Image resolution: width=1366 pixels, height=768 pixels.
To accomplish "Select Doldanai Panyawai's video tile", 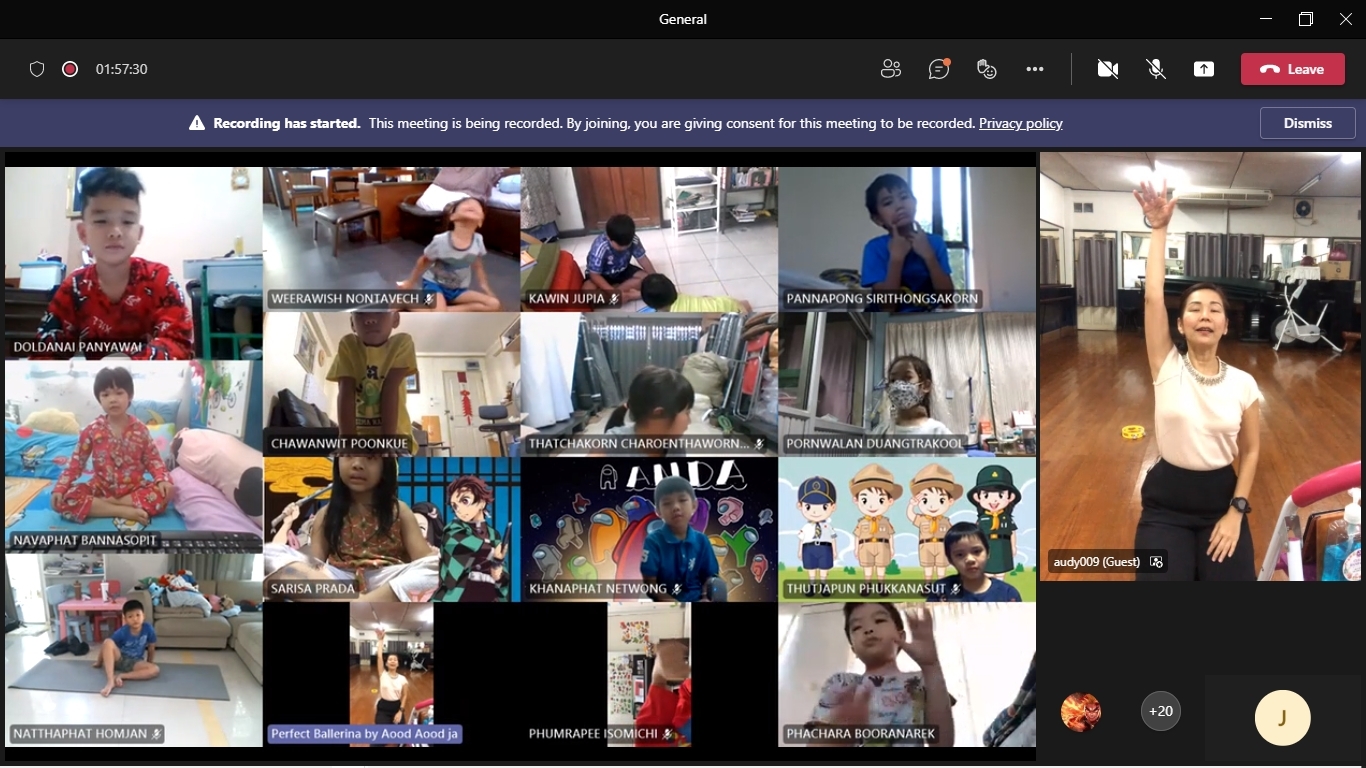I will 133,262.
